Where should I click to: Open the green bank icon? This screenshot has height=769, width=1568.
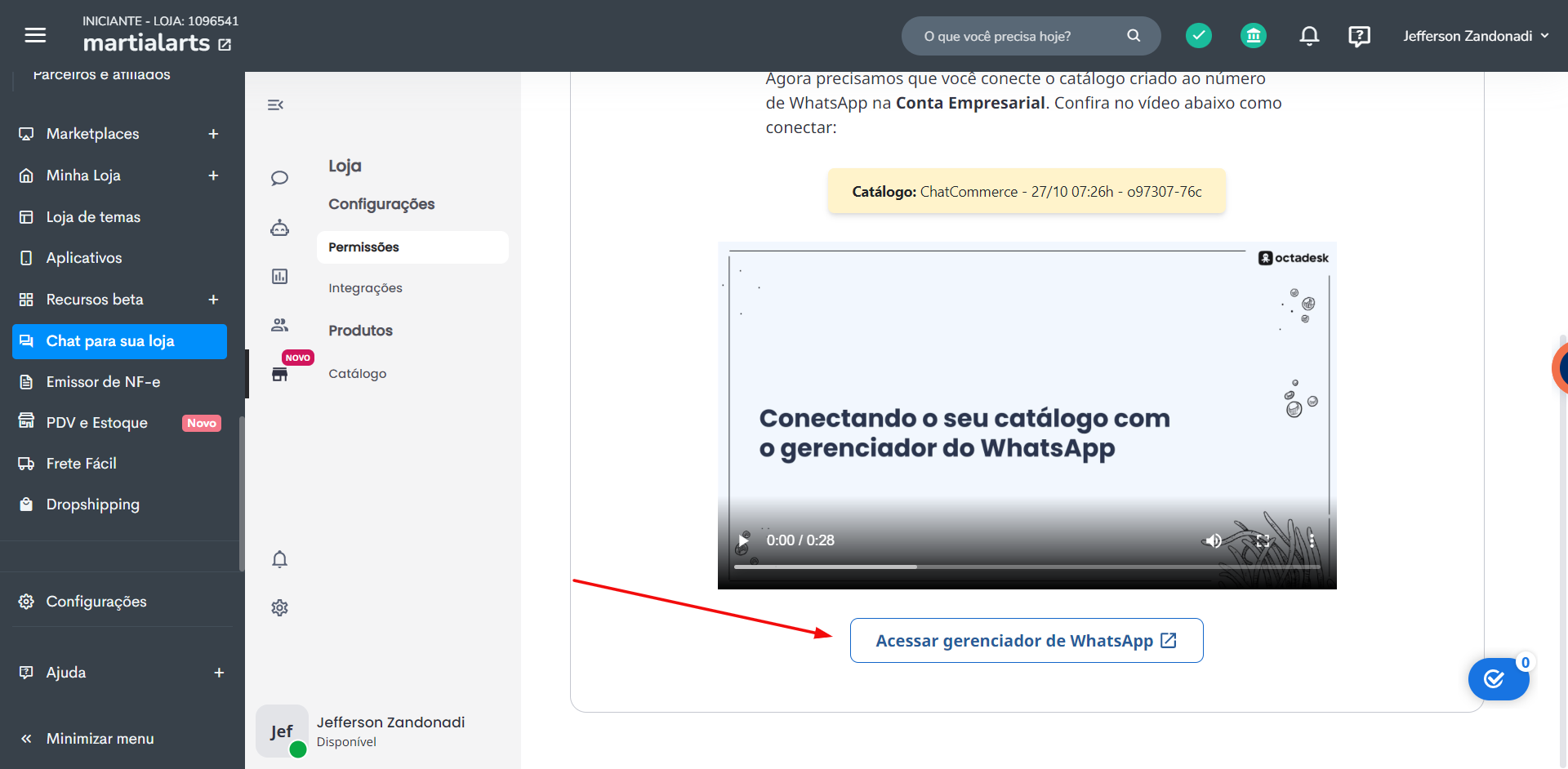1254,36
